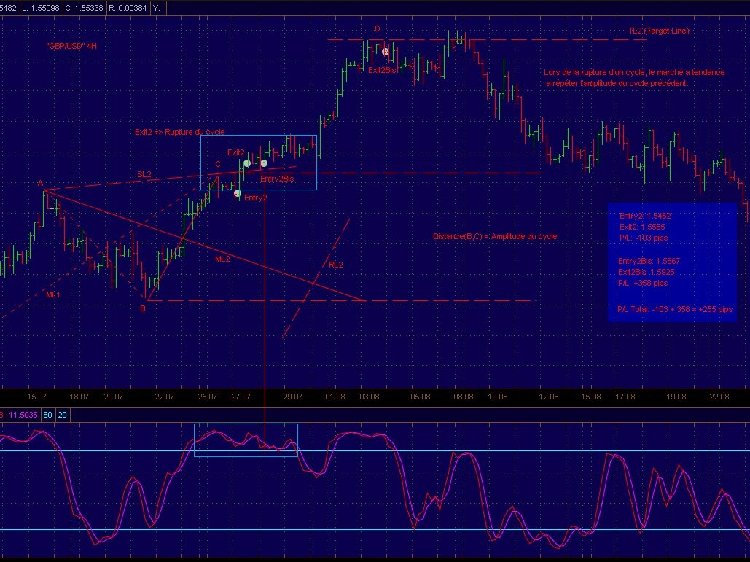Click the 18.07 date on the time axis

click(79, 397)
